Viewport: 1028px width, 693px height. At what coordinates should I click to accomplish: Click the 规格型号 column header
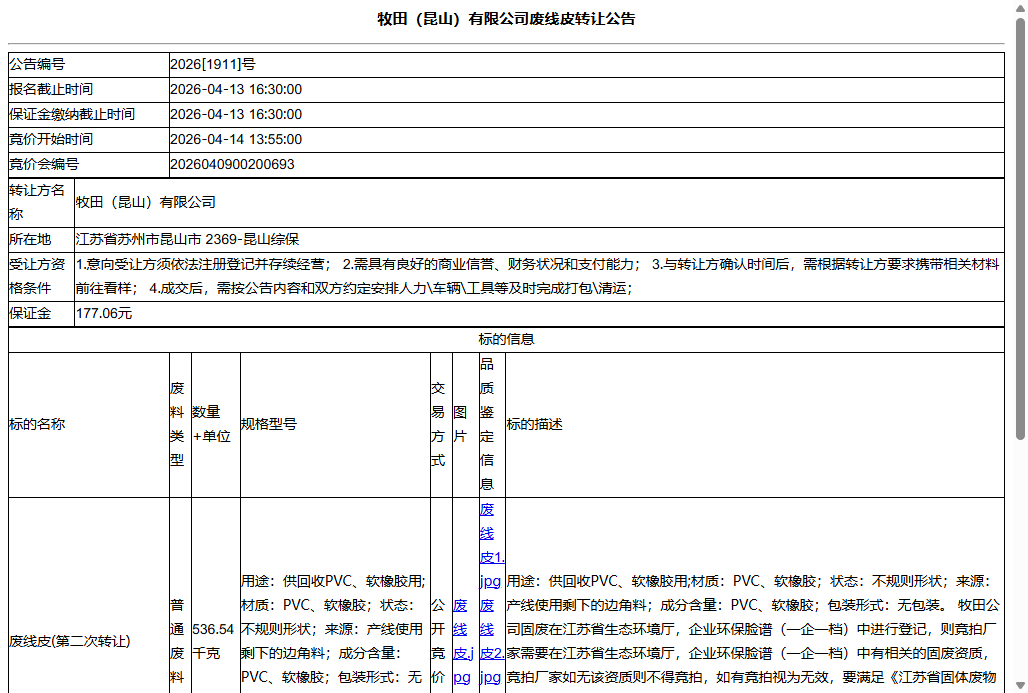pos(269,424)
